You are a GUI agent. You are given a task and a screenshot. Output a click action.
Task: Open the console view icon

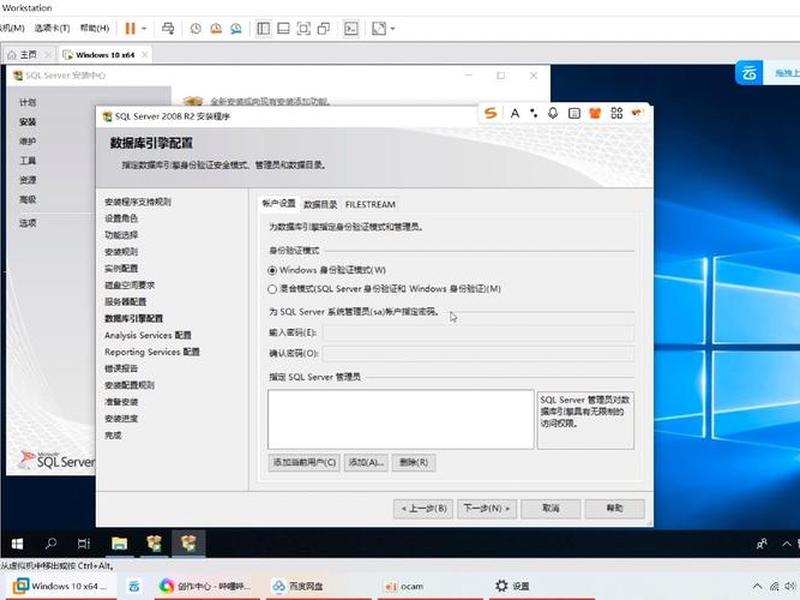[x=351, y=29]
